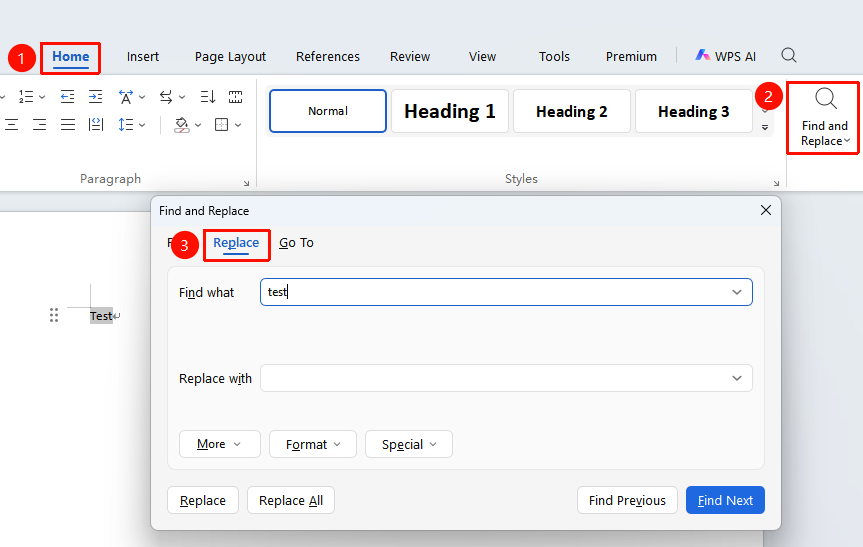Expand the Borders dropdown arrow

238,125
